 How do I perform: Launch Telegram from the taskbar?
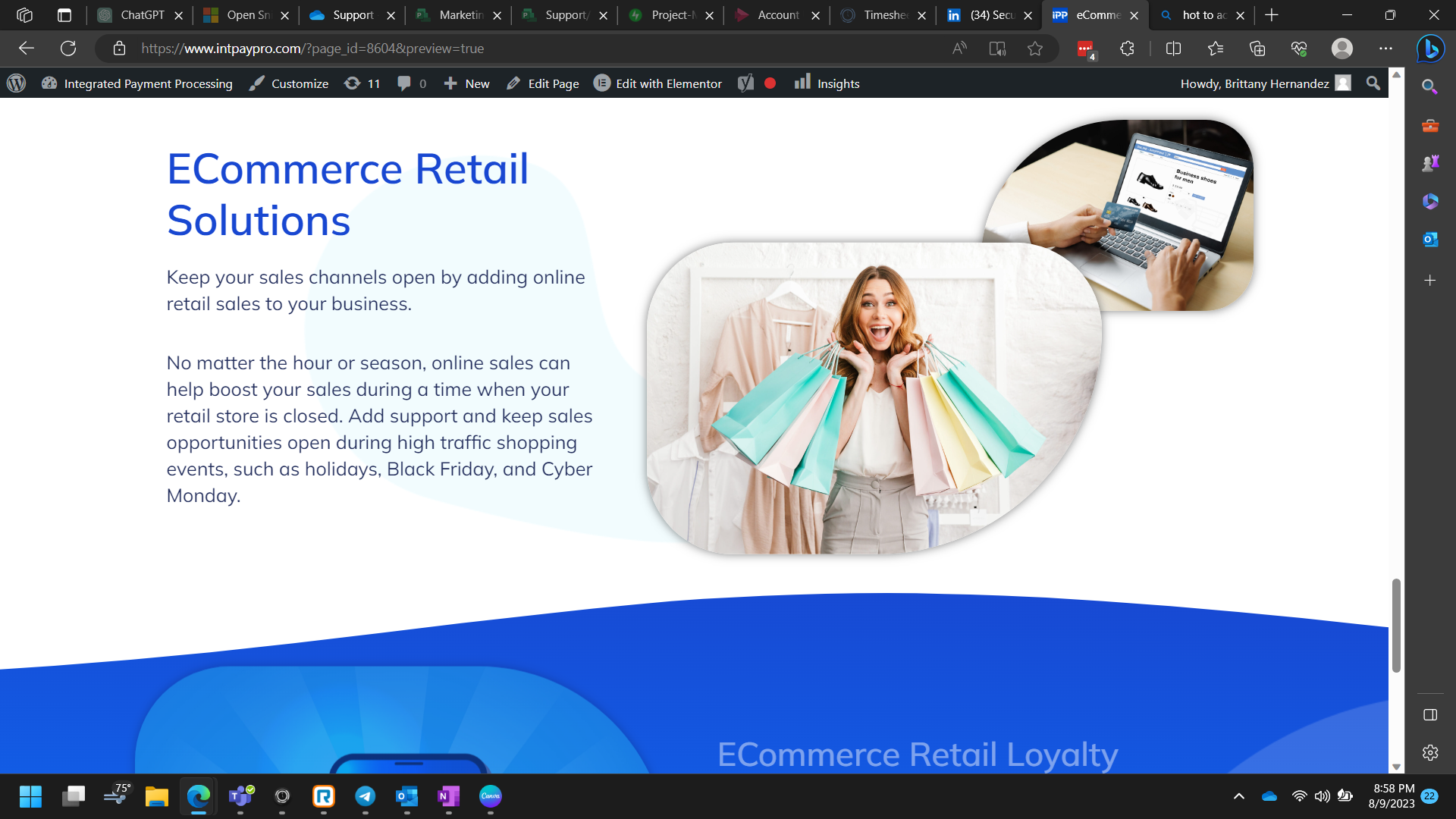pos(366,797)
